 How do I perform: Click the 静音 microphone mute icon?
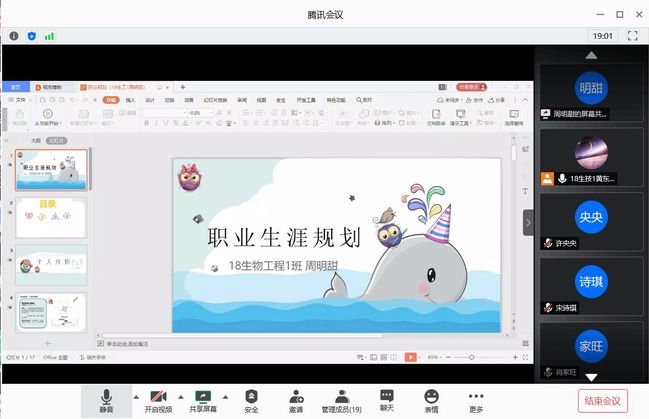point(106,397)
